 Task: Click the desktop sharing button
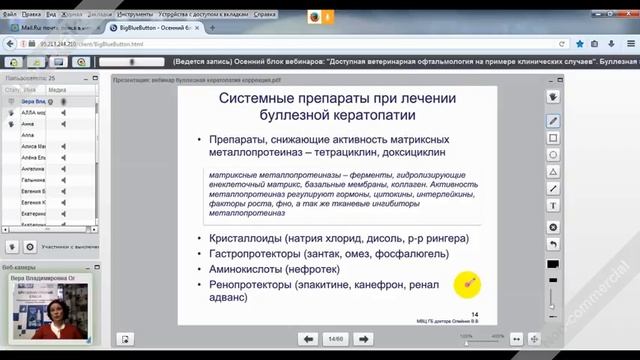58,62
